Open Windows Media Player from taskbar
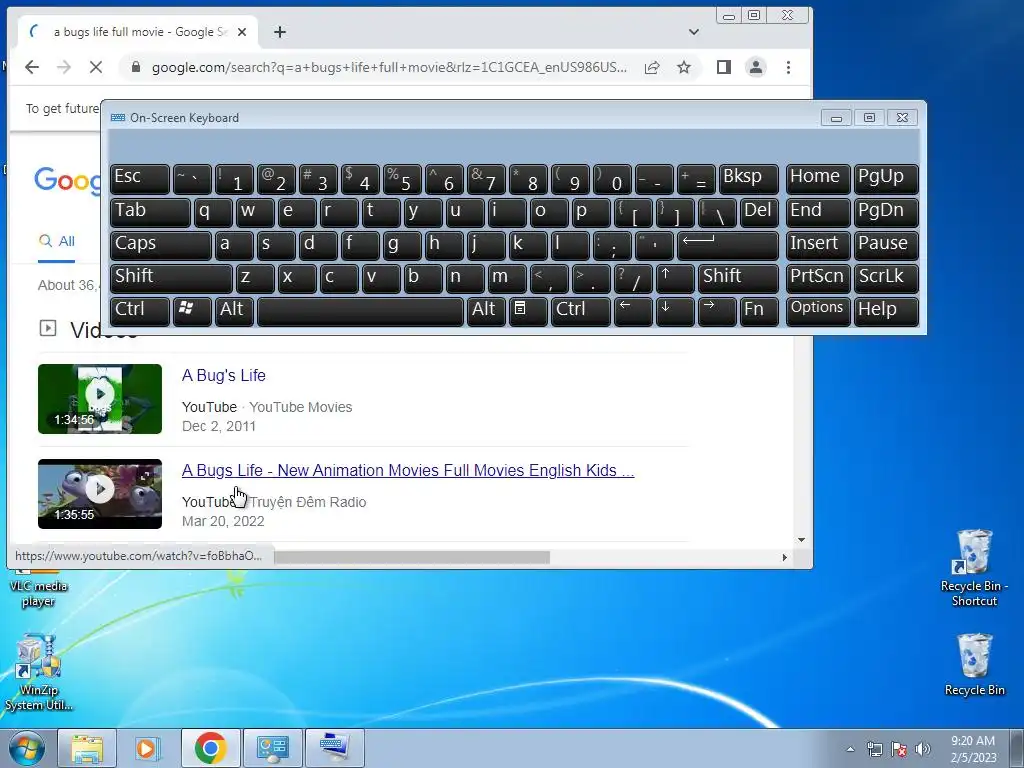This screenshot has height=768, width=1024. pos(148,748)
